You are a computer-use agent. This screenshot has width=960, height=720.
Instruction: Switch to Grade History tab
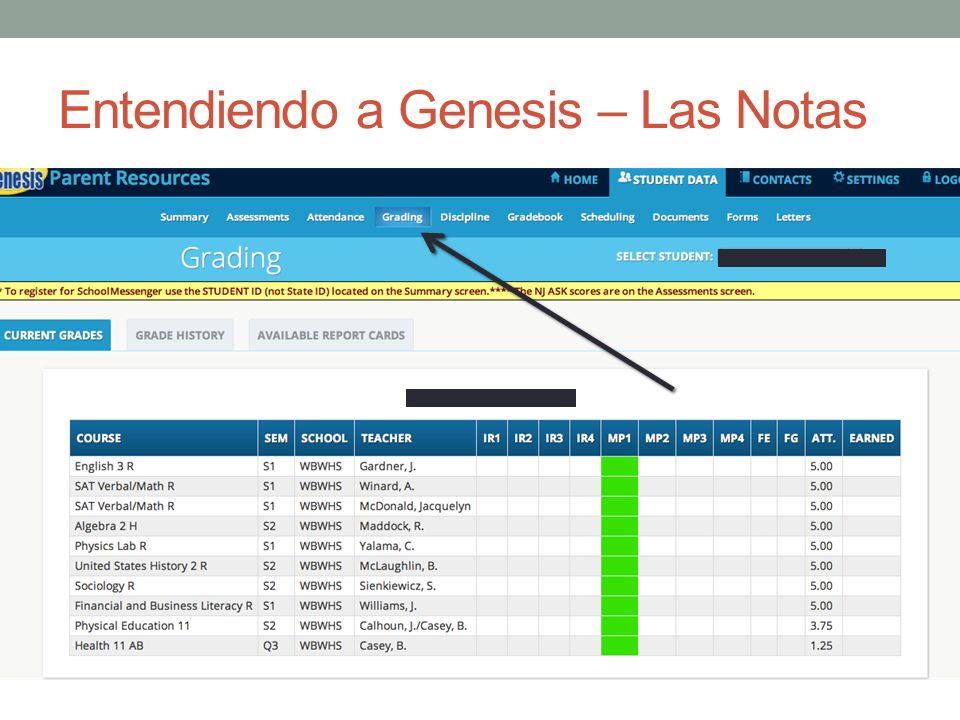[x=180, y=335]
